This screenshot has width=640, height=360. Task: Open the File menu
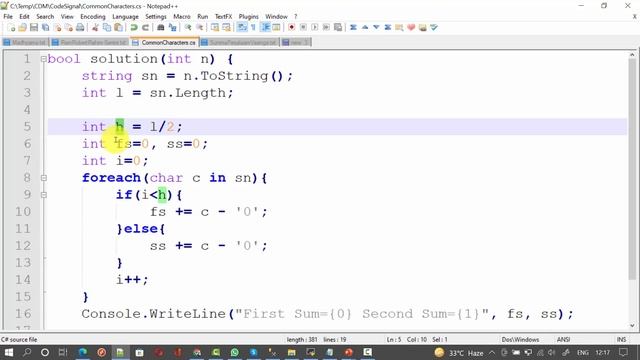click(x=8, y=16)
